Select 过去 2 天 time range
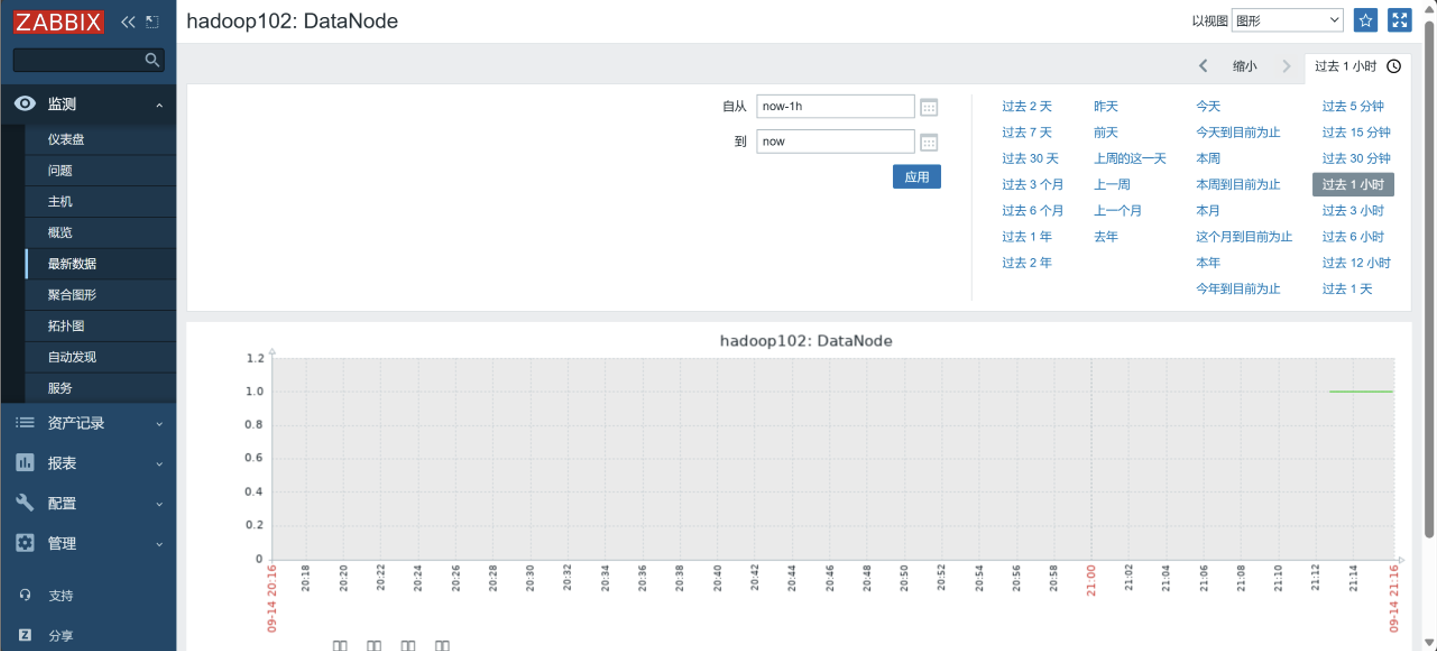Image resolution: width=1437 pixels, height=651 pixels. (1027, 106)
